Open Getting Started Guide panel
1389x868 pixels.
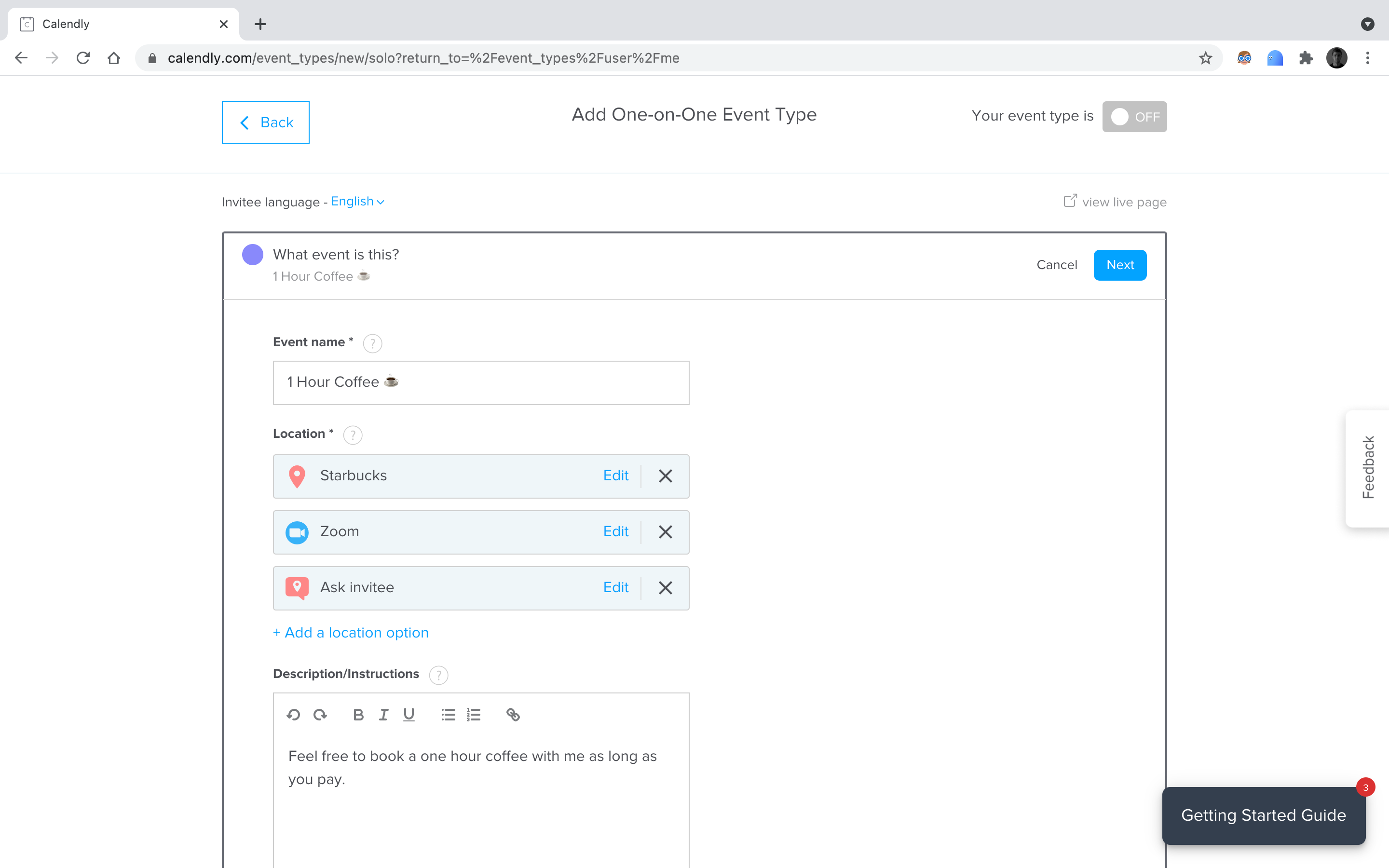coord(1263,814)
